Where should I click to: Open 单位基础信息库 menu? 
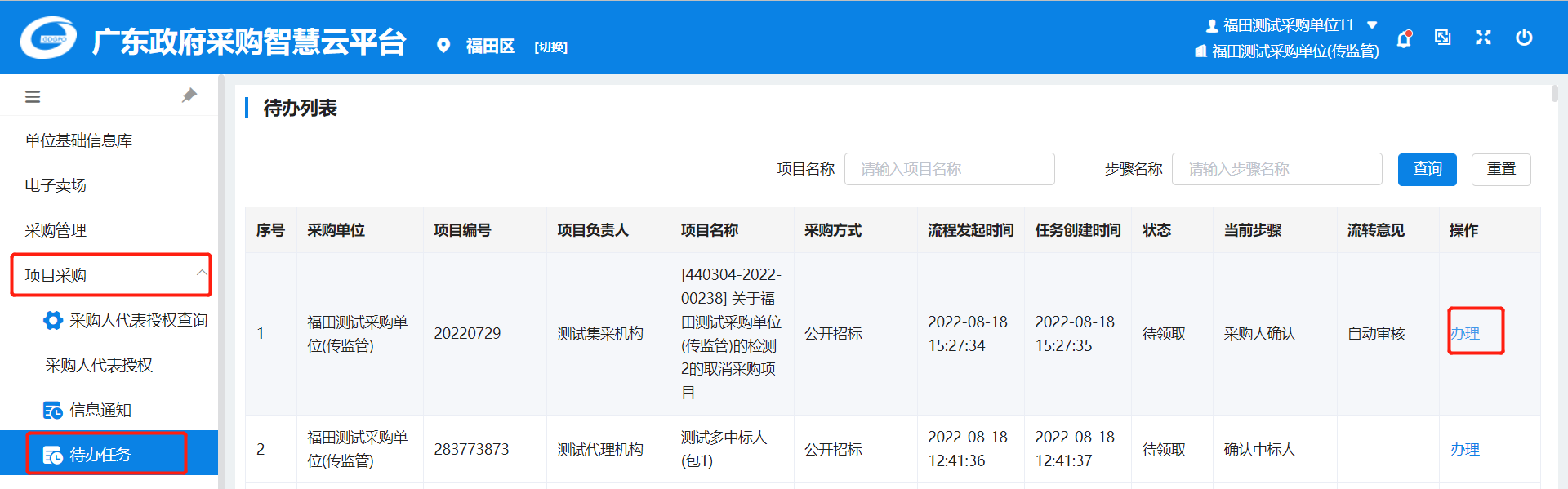pos(78,140)
